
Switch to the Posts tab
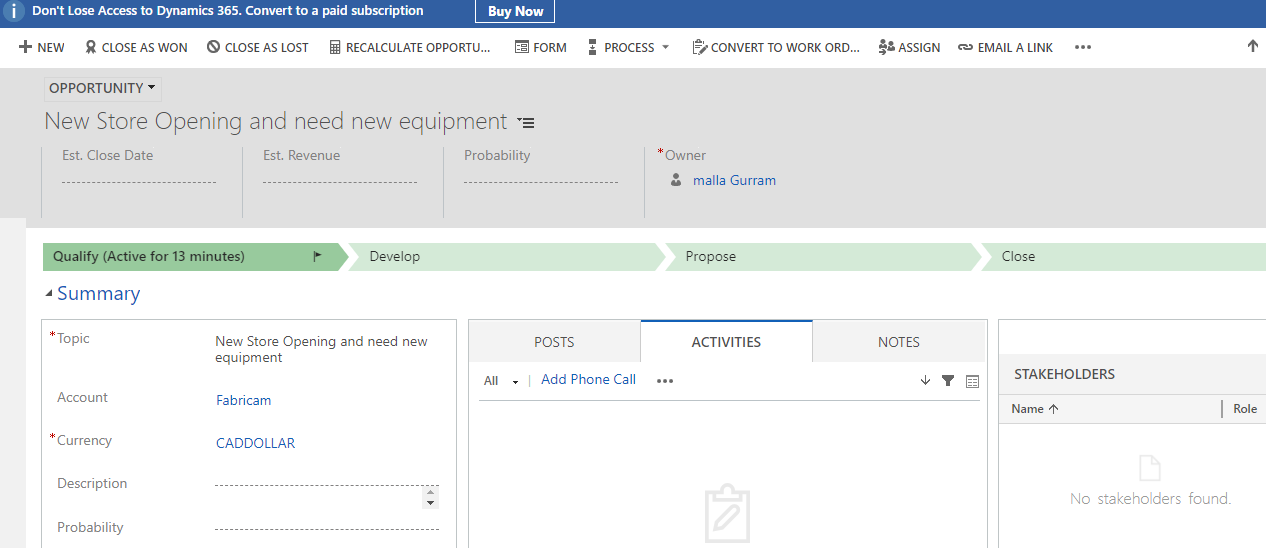click(x=554, y=342)
